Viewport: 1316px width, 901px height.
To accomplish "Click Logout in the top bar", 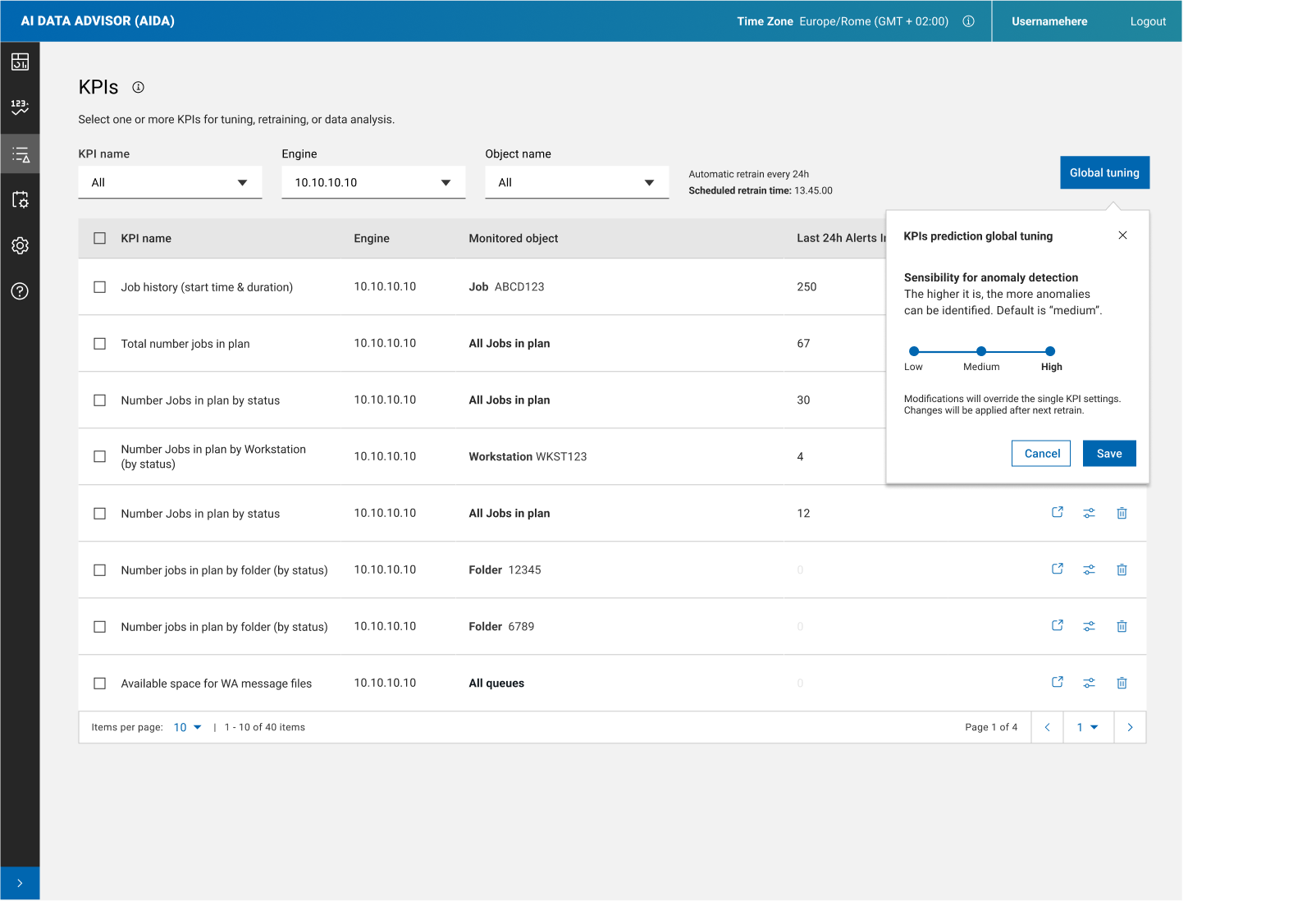I will 1147,21.
